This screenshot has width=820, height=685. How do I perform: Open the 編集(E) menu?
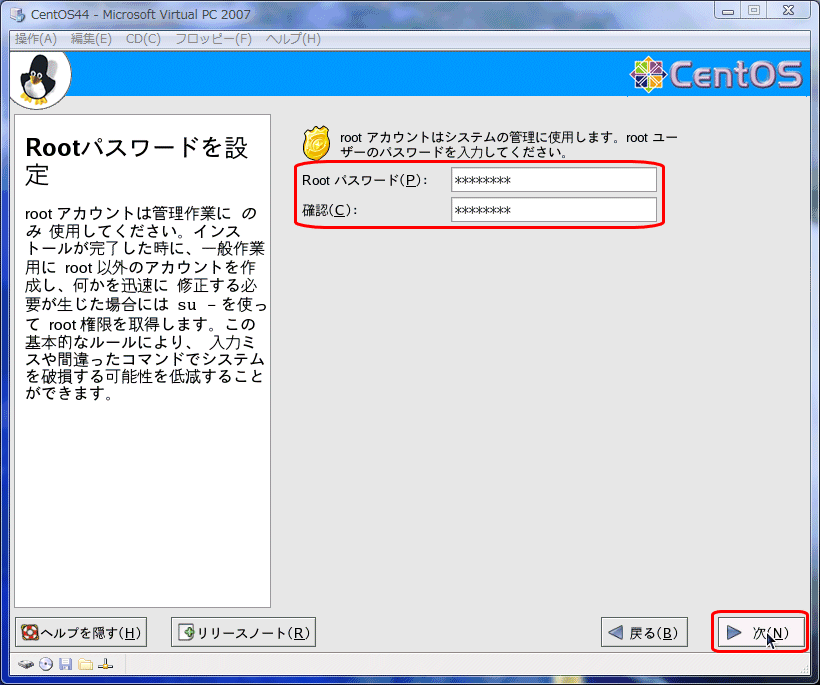coord(91,39)
